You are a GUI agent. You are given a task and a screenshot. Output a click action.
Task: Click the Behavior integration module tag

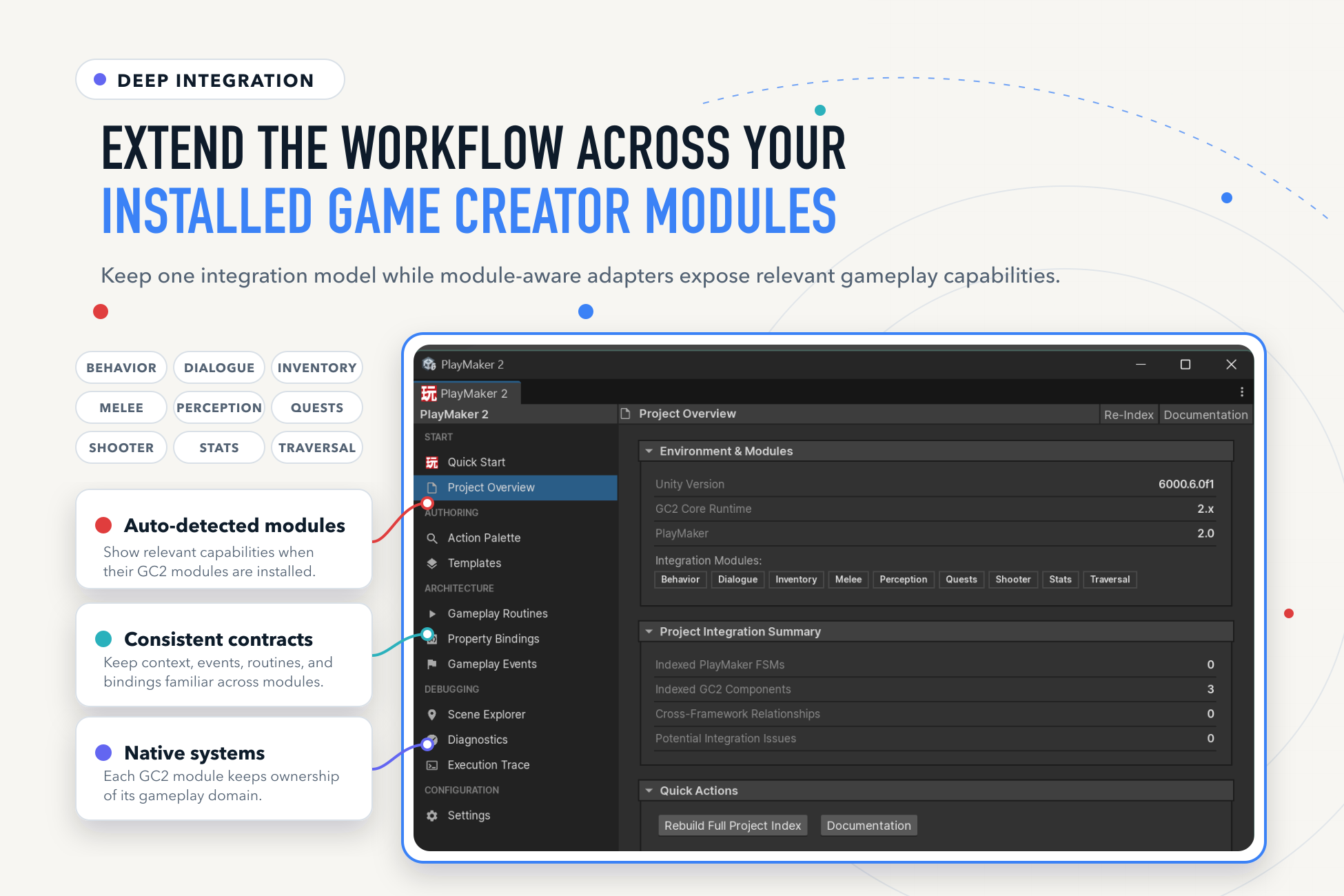coord(680,580)
